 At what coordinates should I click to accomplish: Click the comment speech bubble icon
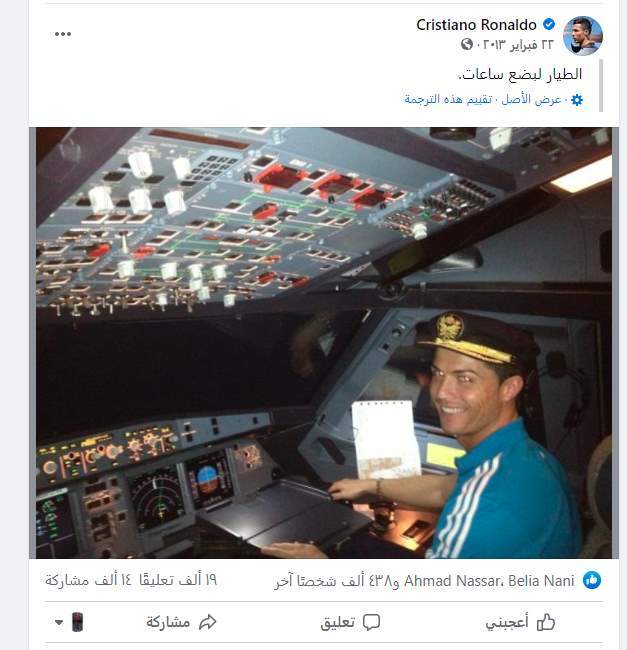[371, 622]
